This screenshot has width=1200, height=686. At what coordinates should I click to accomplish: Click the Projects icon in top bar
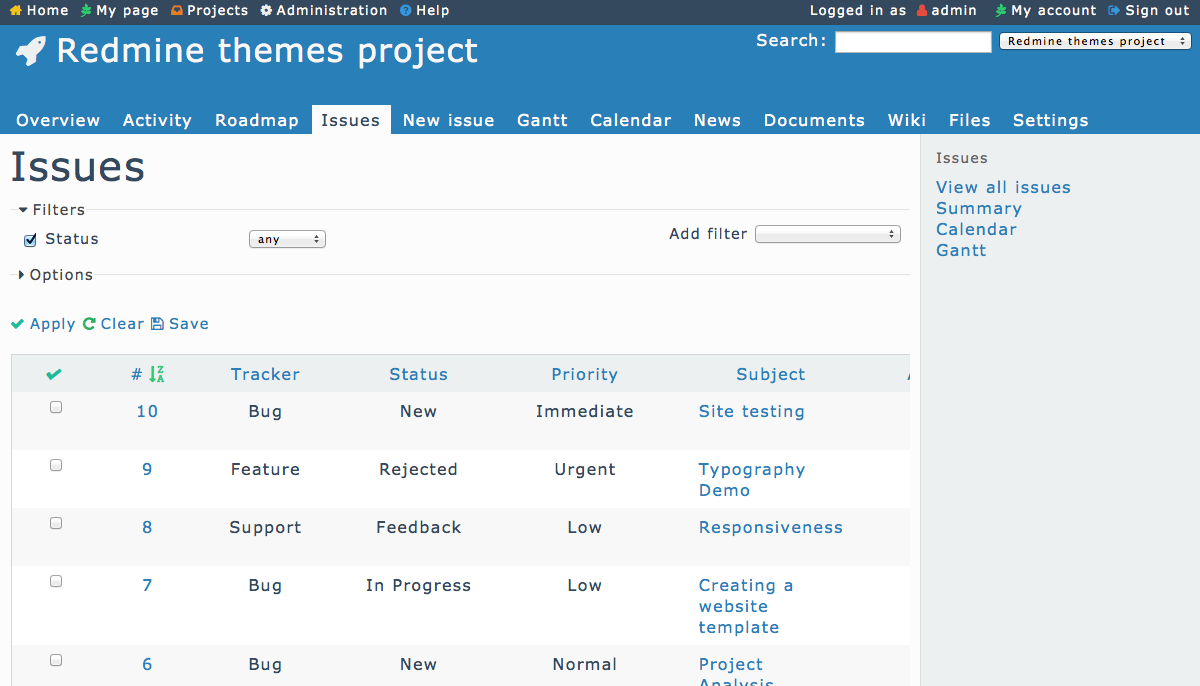pos(177,11)
